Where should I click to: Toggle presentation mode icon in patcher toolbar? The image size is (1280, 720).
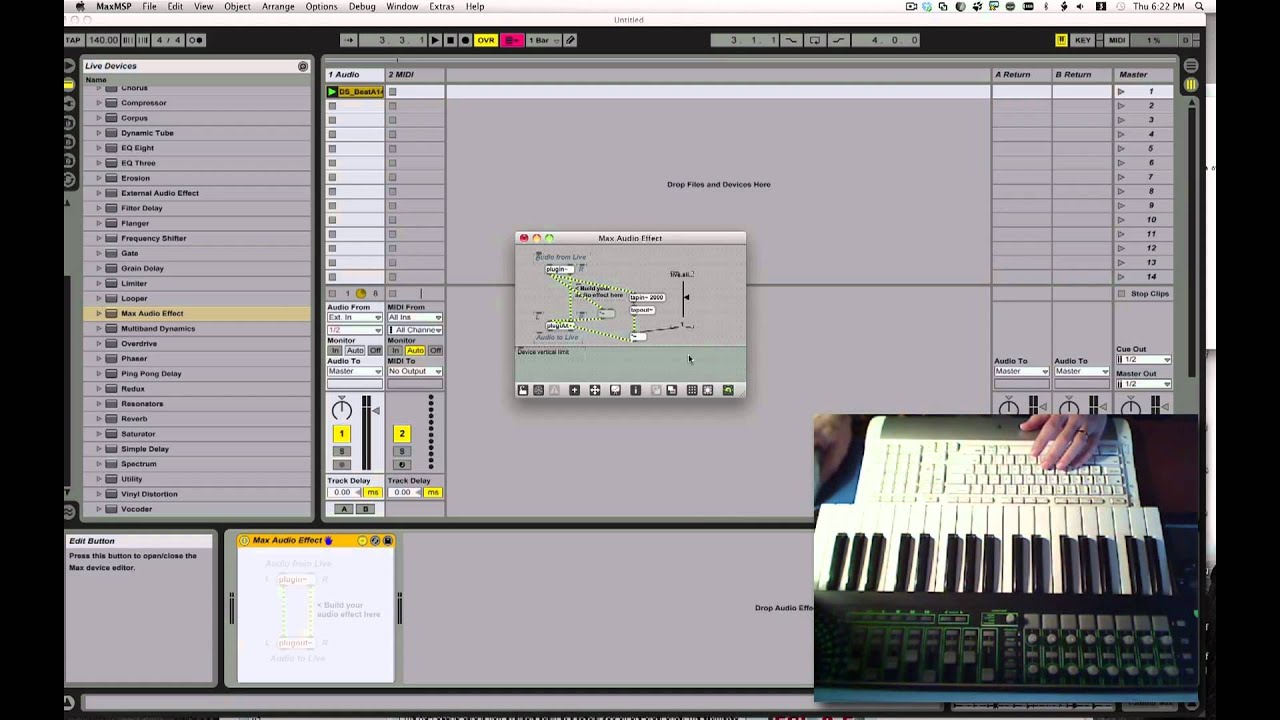pos(615,390)
